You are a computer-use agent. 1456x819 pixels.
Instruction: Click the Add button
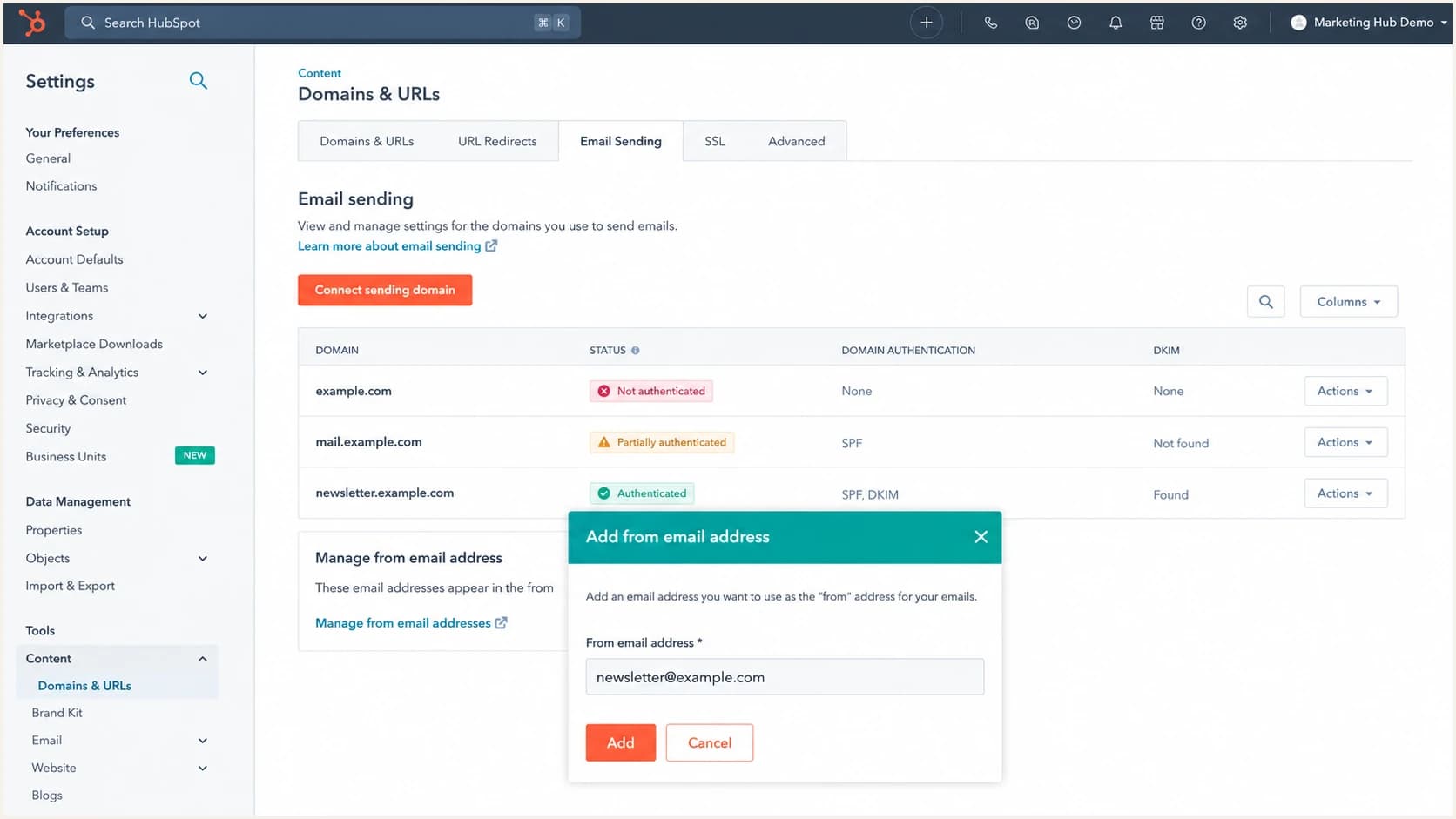[x=621, y=742]
